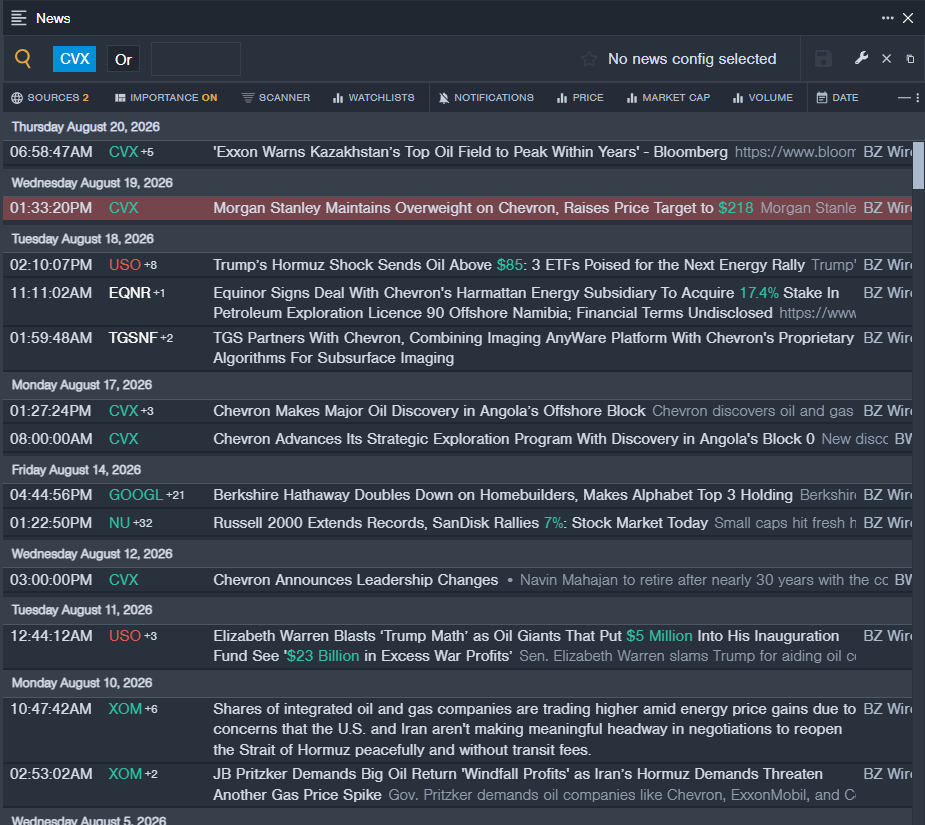Click the orange search magnifier icon
Image resolution: width=925 pixels, height=825 pixels.
(23, 58)
